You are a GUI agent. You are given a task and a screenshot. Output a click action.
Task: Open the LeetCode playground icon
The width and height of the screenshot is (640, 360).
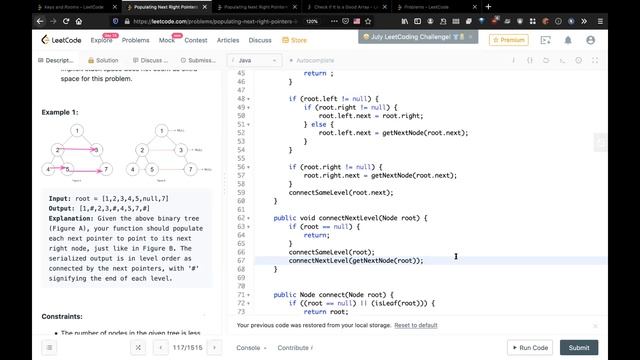[x=545, y=40]
